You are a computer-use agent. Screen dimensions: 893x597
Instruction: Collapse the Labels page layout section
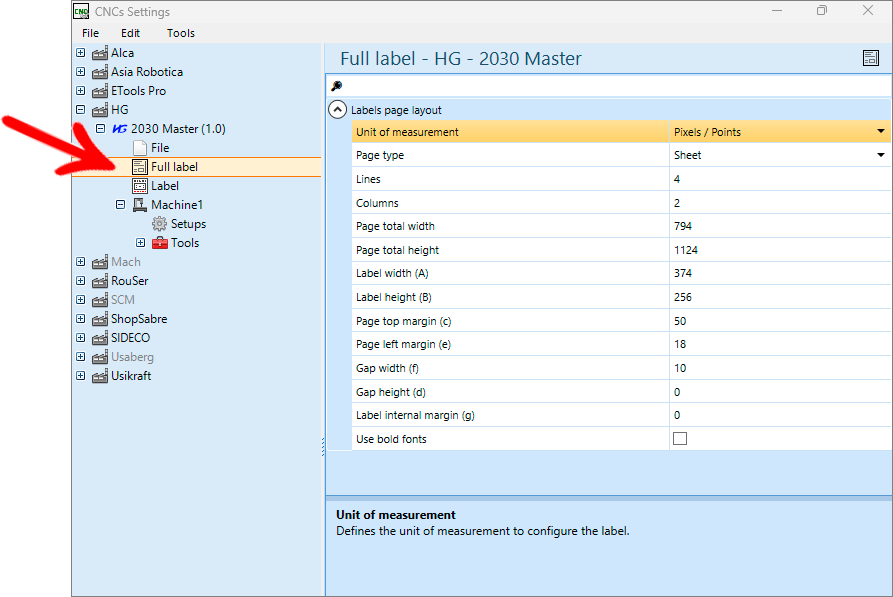(338, 109)
